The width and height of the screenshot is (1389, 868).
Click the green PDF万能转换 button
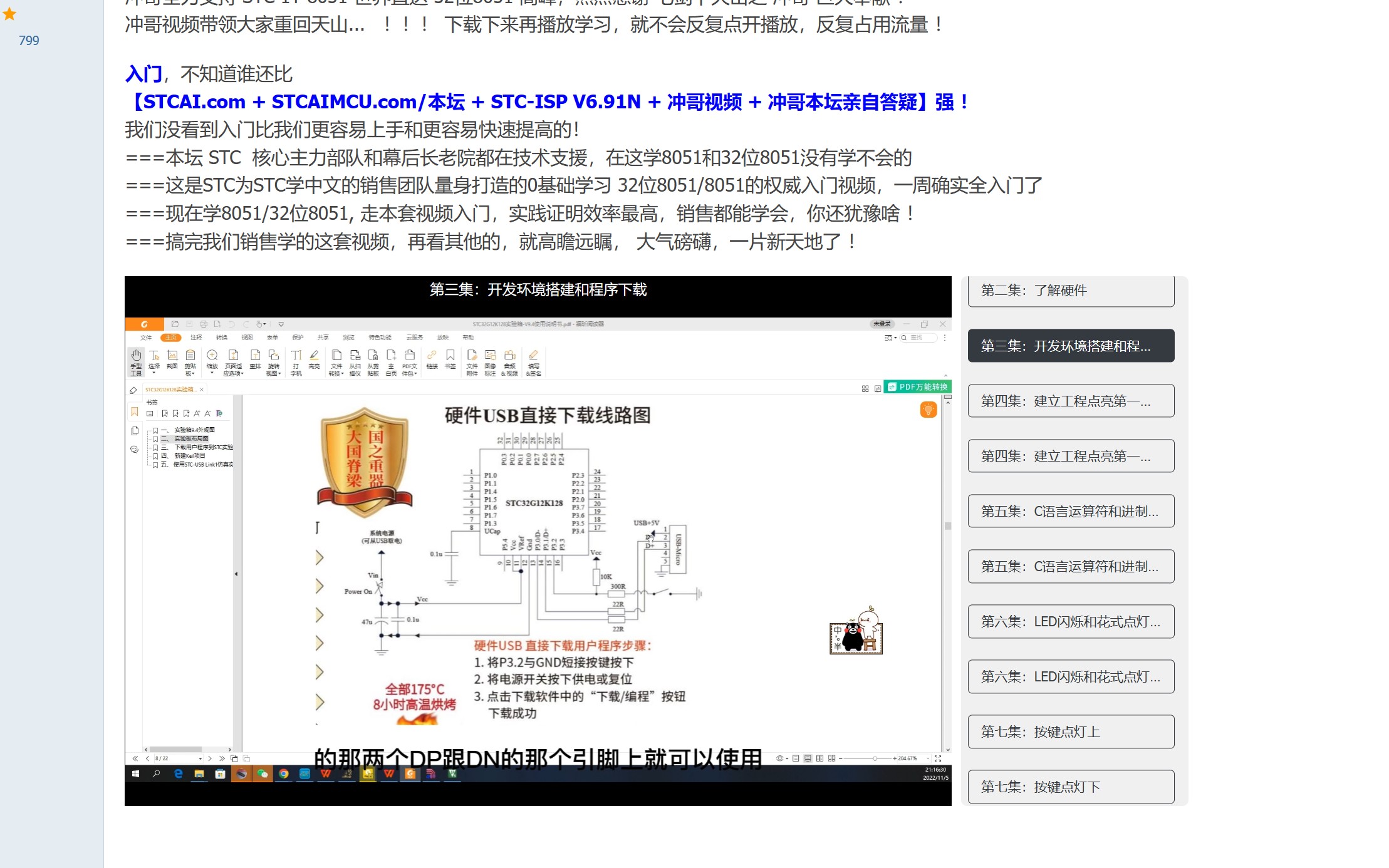[918, 387]
